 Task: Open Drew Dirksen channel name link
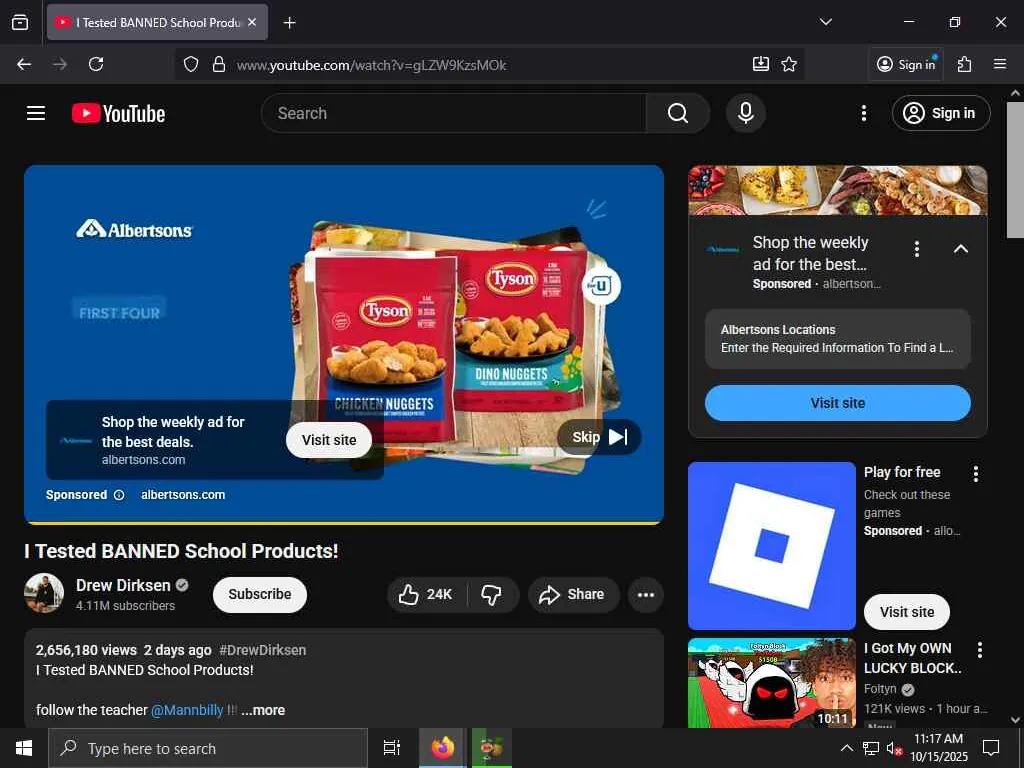tap(123, 585)
